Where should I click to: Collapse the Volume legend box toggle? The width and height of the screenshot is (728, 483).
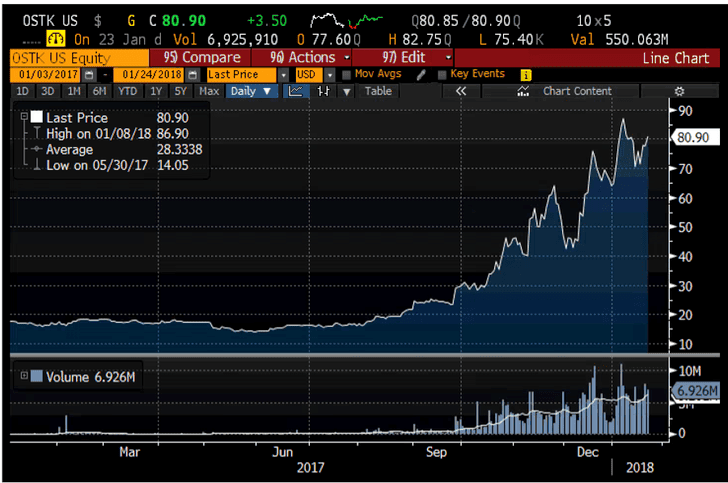pos(23,375)
